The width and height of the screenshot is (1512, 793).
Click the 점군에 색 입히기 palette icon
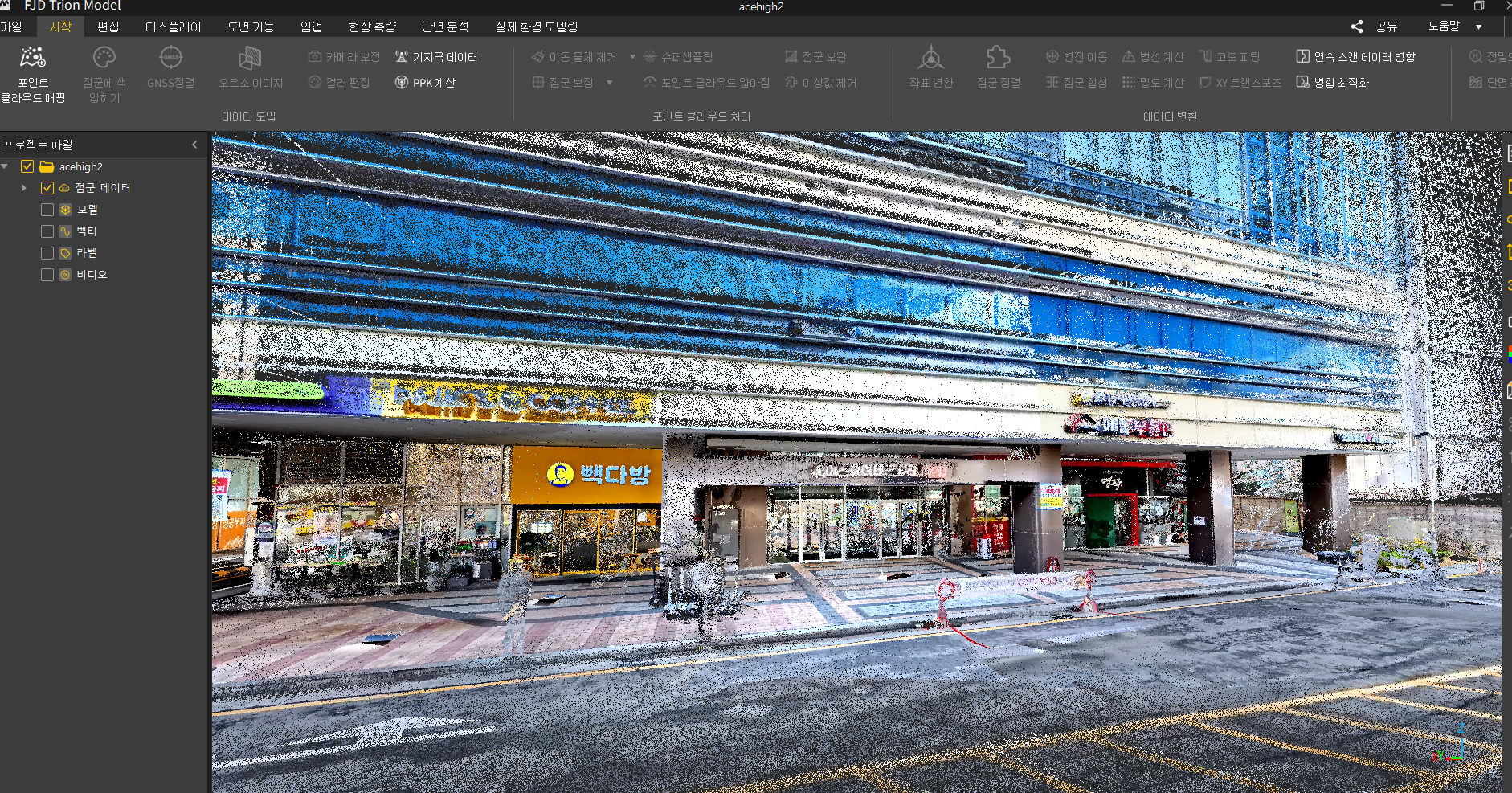tap(104, 58)
